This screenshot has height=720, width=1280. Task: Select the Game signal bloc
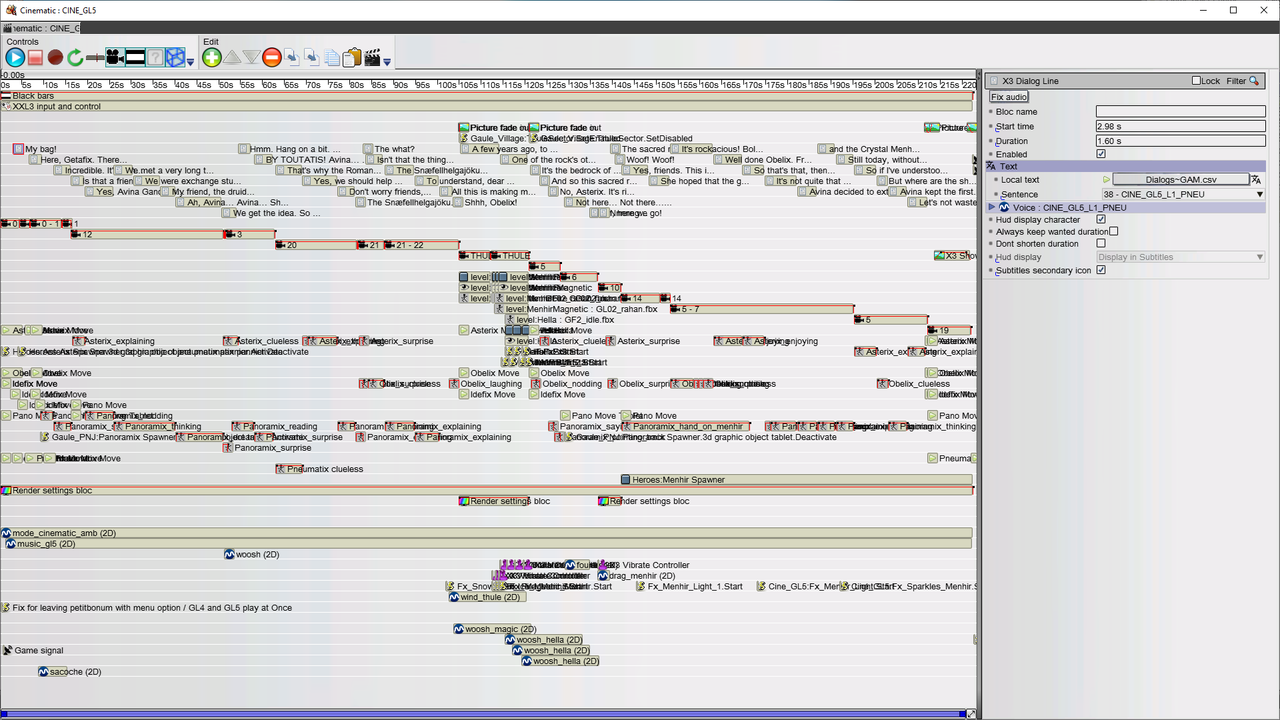pyautogui.click(x=33, y=650)
